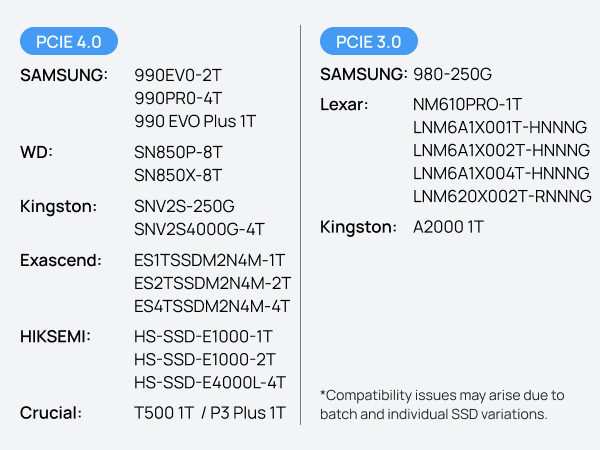
Task: Click the SNV2S-250G Kingston model
Action: coord(184,206)
